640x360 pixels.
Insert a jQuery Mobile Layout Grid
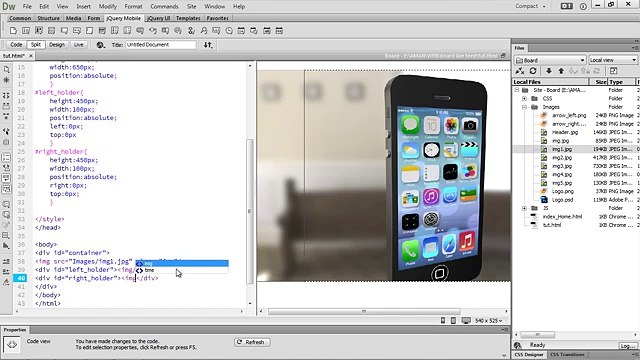pos(39,31)
